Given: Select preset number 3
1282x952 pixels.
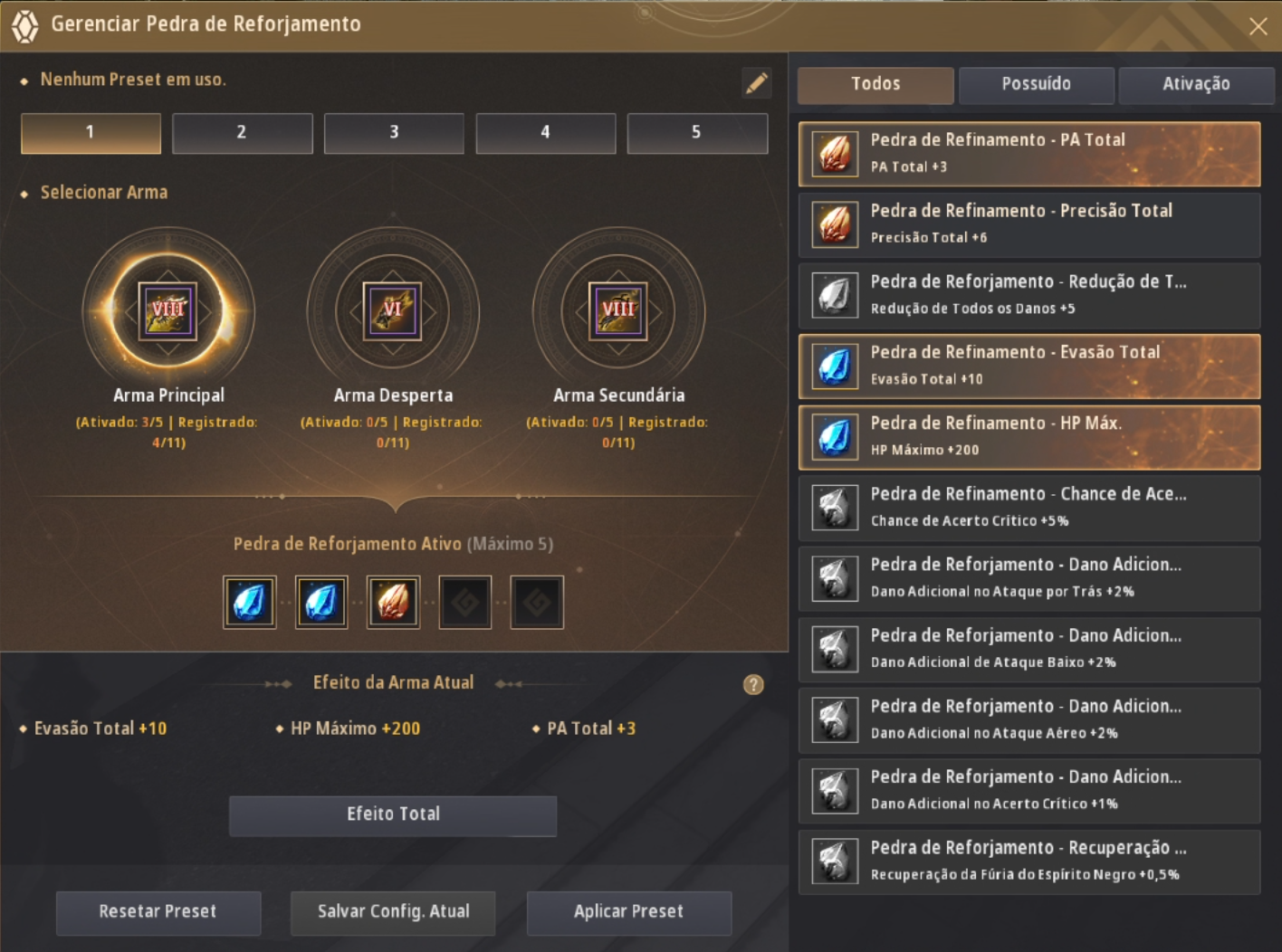Looking at the screenshot, I should click(394, 133).
